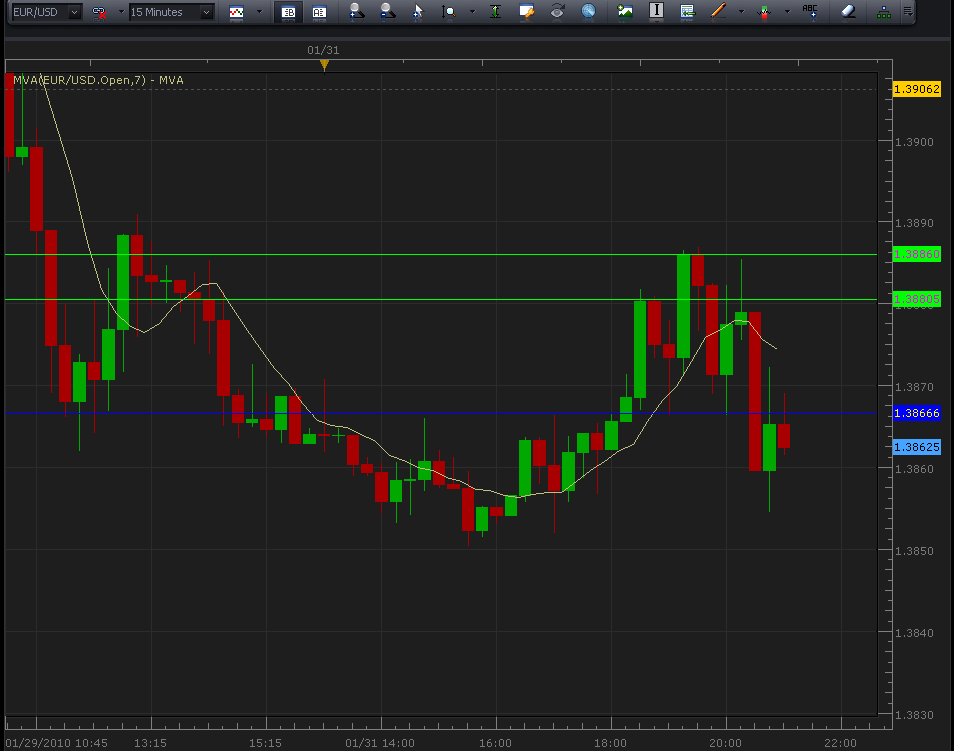Viewport: 954px width, 751px height.
Task: Click the green 1.38805 line price label
Action: [917, 299]
